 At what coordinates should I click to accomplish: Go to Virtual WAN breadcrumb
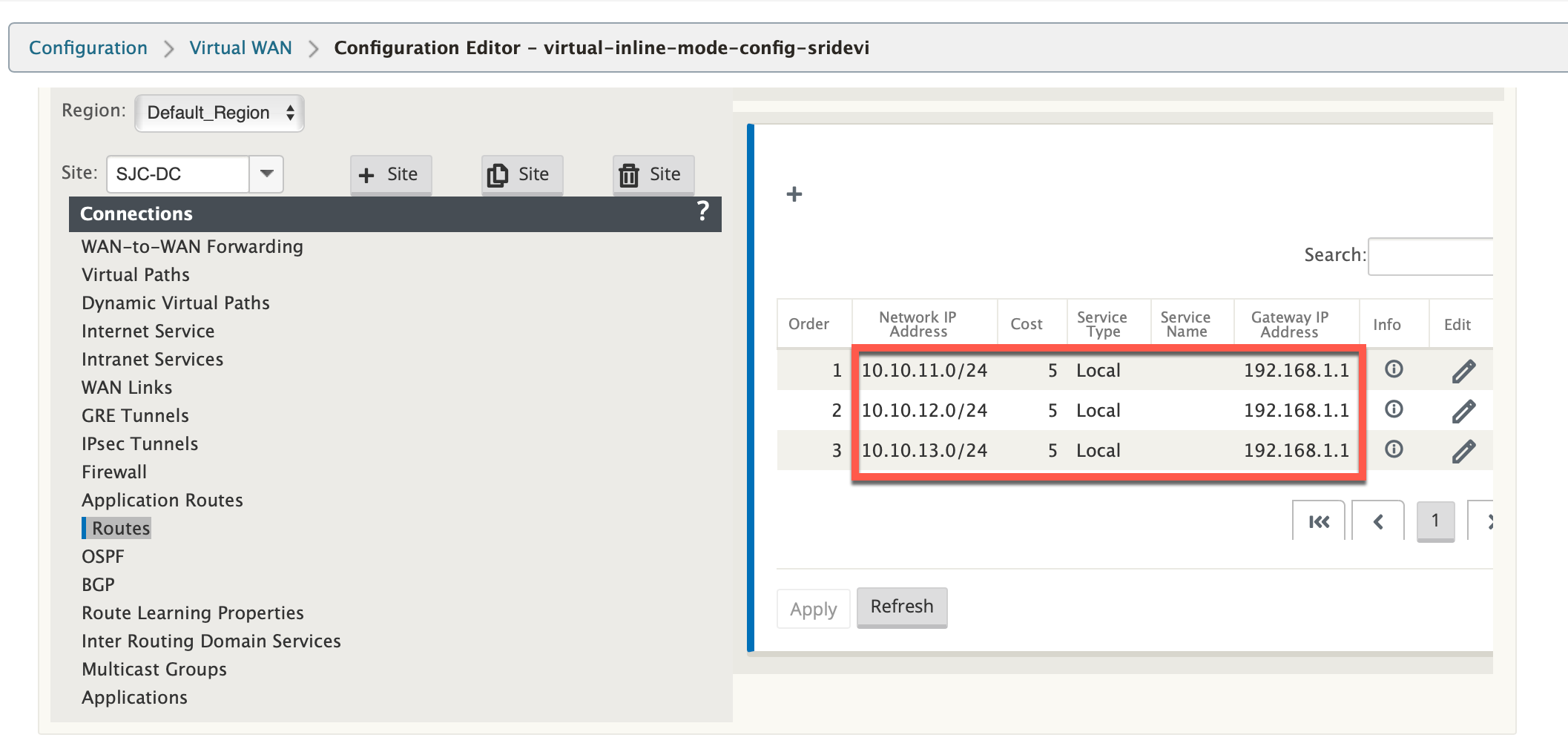(240, 48)
